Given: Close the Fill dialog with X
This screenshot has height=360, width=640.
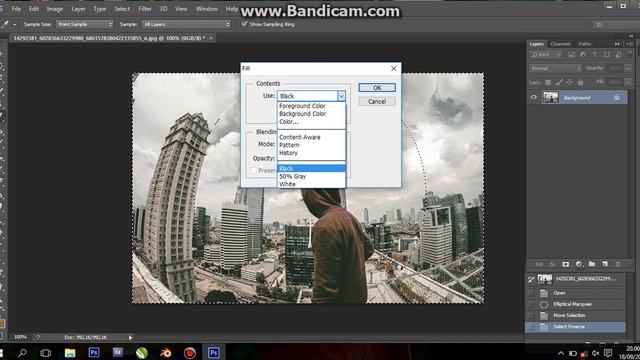Looking at the screenshot, I should 393,69.
